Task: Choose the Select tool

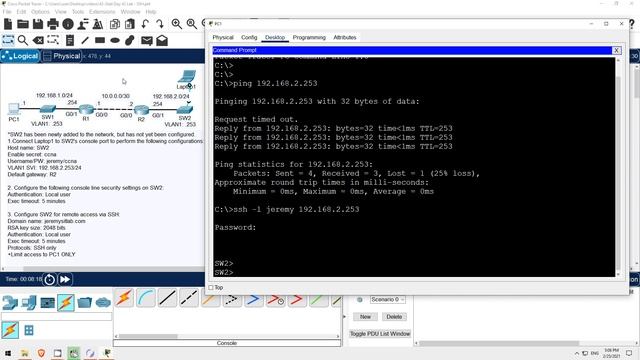Action: pos(8,40)
